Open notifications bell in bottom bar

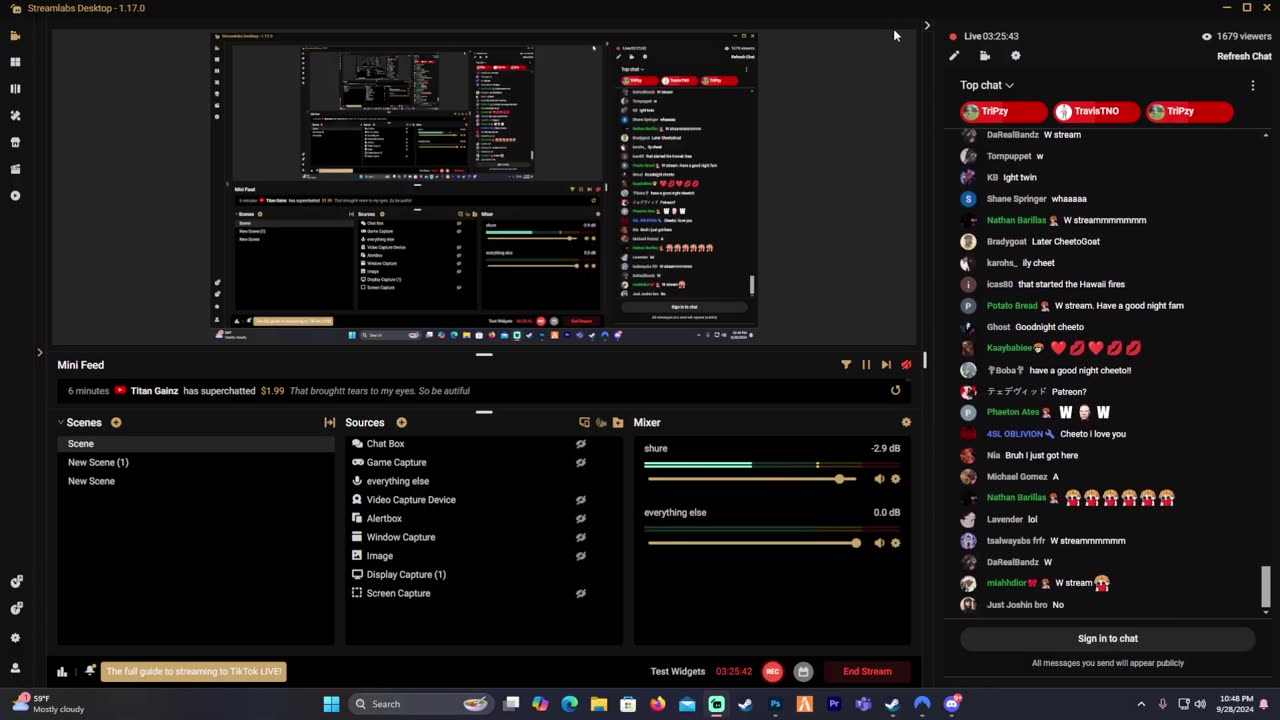point(90,671)
